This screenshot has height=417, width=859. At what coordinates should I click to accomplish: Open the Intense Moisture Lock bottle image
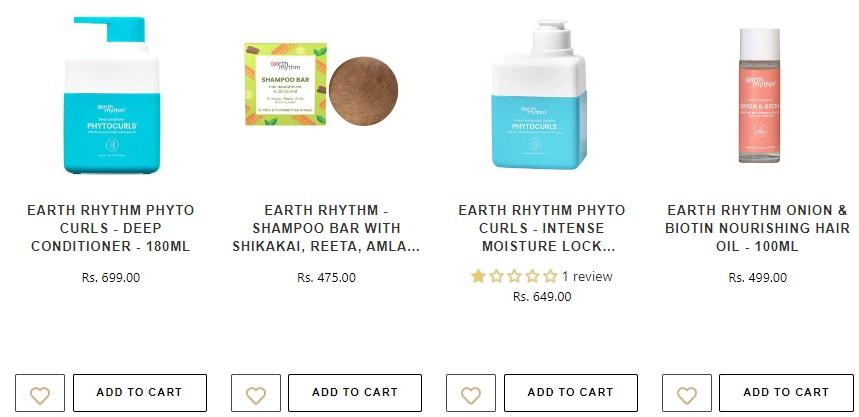(540, 94)
